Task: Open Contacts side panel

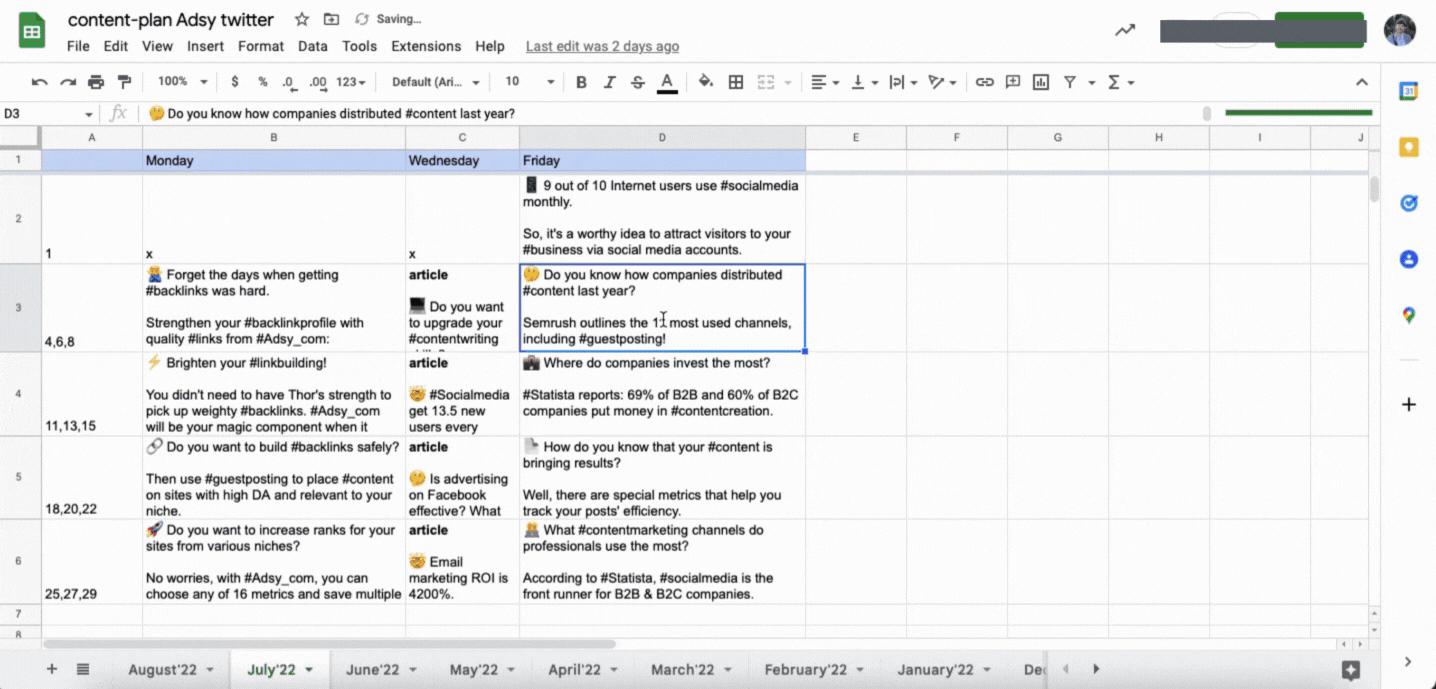Action: pyautogui.click(x=1408, y=259)
